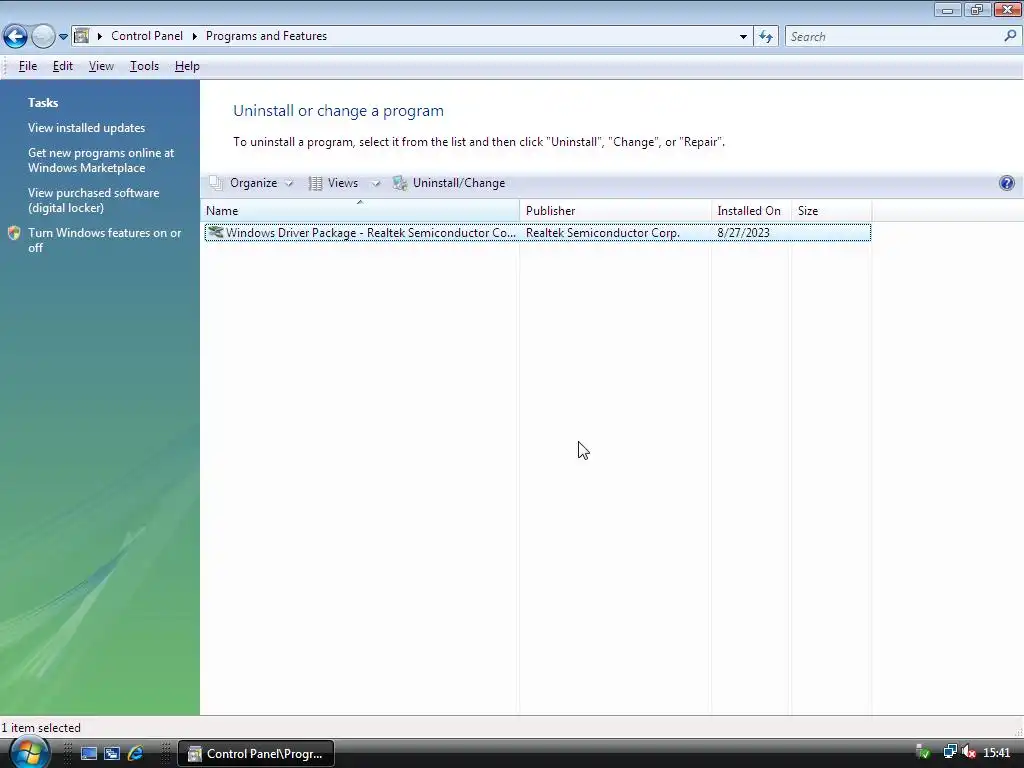Screen dimensions: 1024x768
Task: Click the 8/27/2023 installed date cell
Action: [x=743, y=232]
